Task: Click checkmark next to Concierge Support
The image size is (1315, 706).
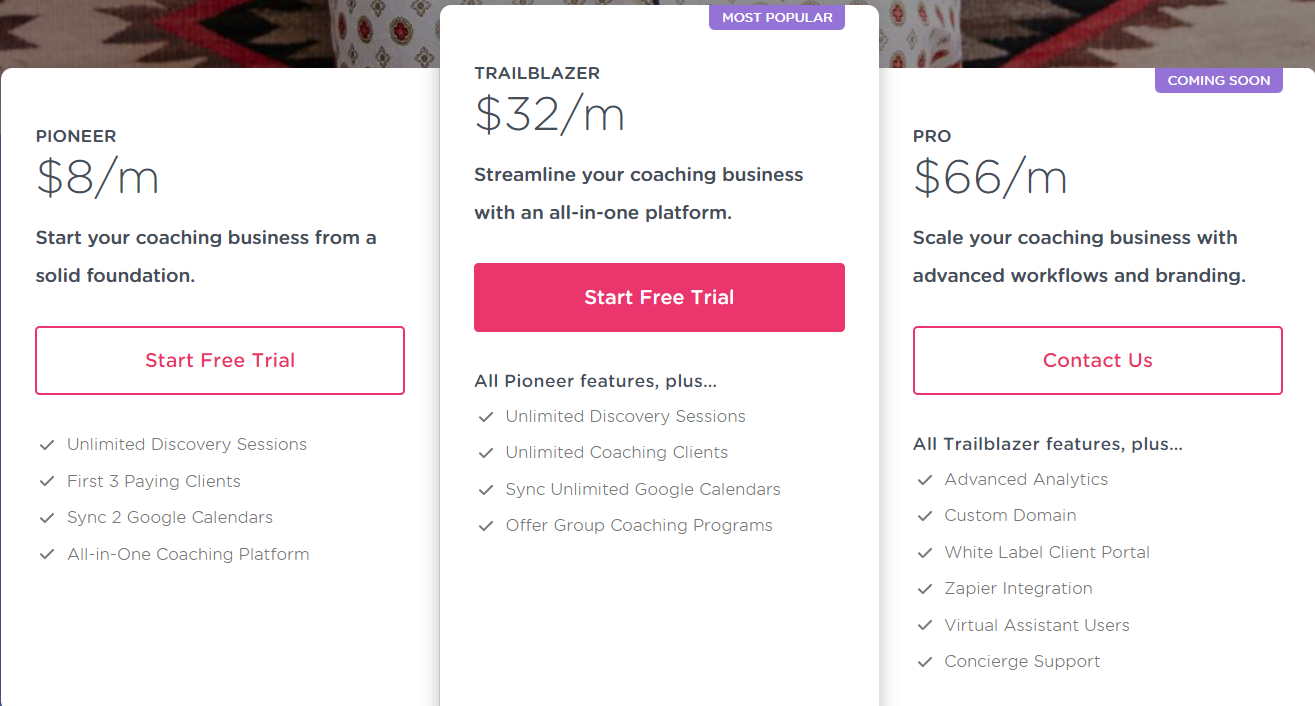Action: (924, 662)
